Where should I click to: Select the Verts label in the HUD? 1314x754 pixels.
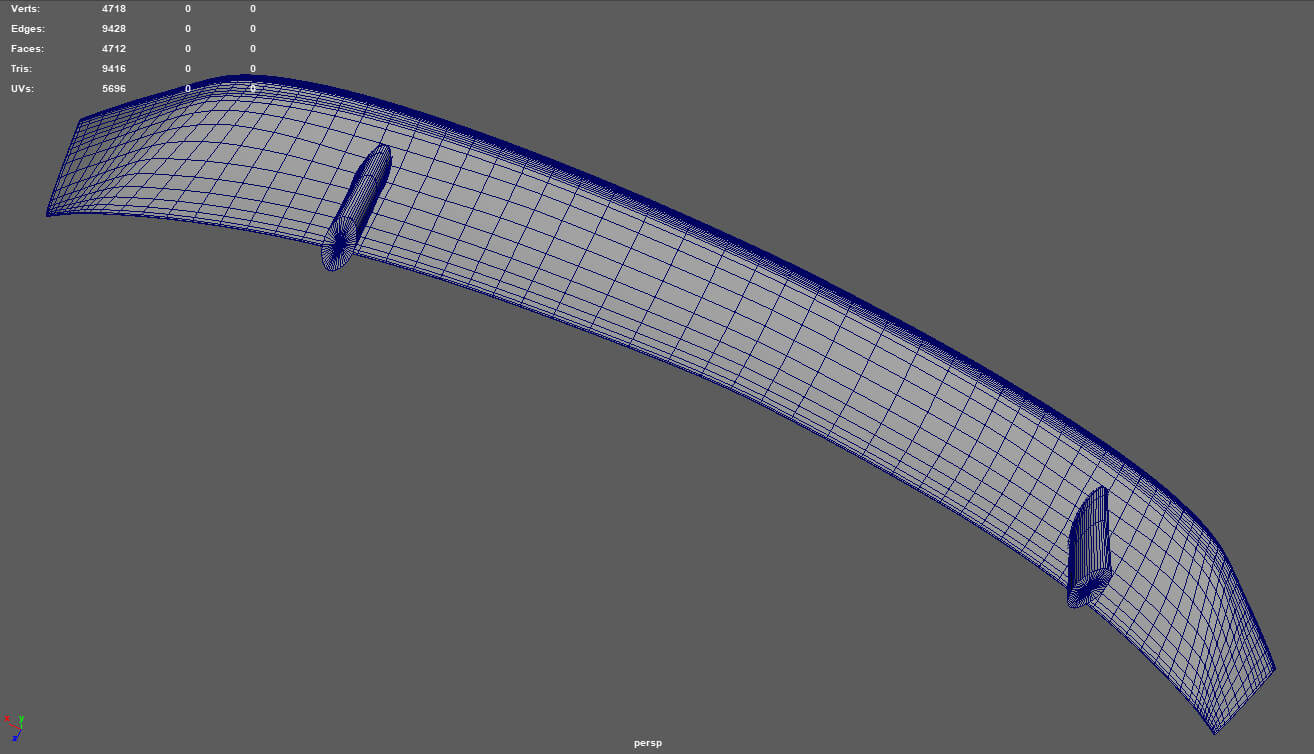[x=27, y=9]
